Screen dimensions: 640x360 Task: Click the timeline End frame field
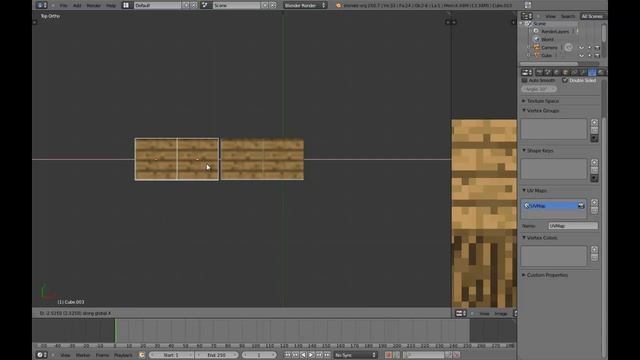tap(216, 355)
